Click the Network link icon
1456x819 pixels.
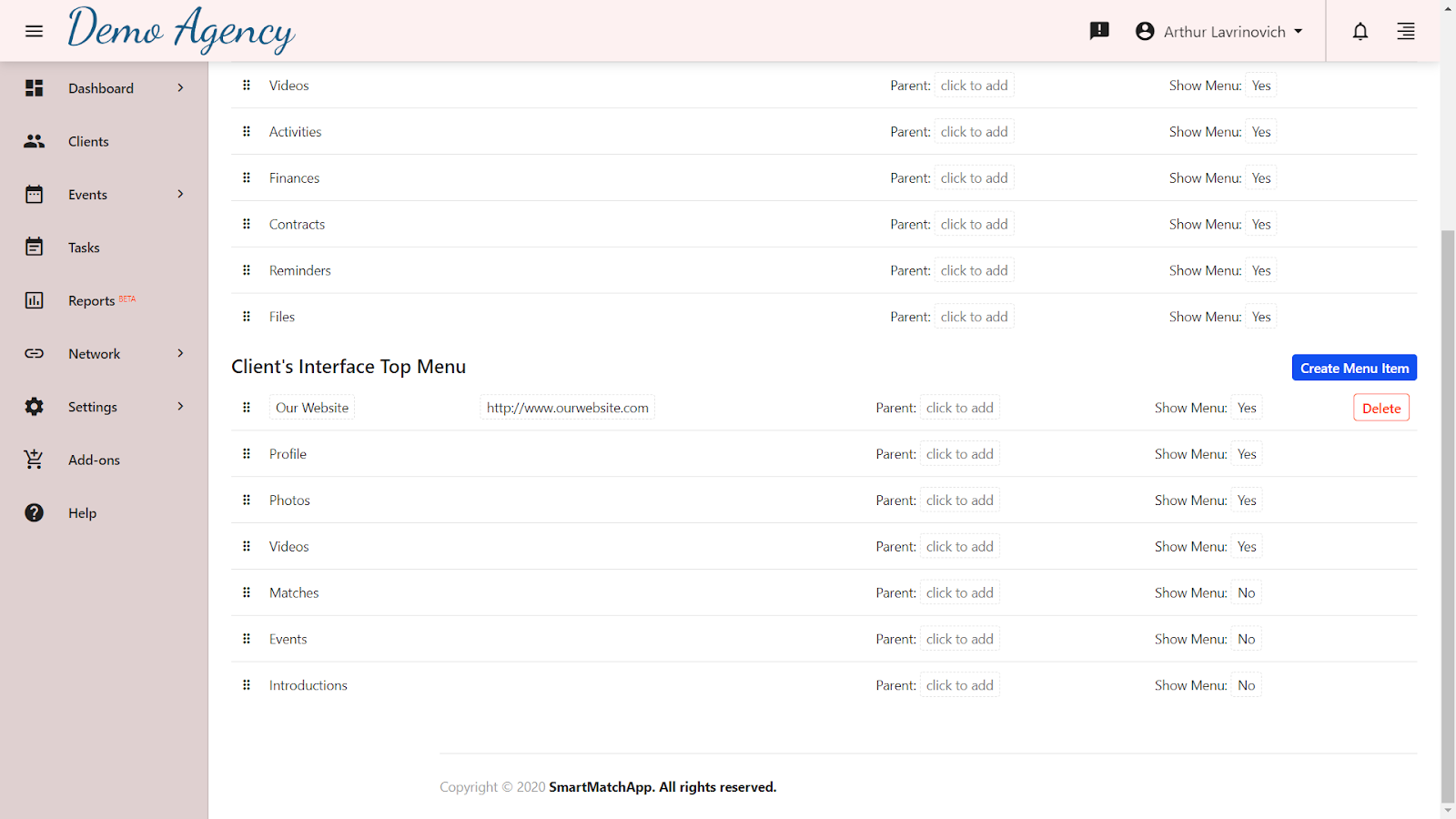(x=34, y=353)
